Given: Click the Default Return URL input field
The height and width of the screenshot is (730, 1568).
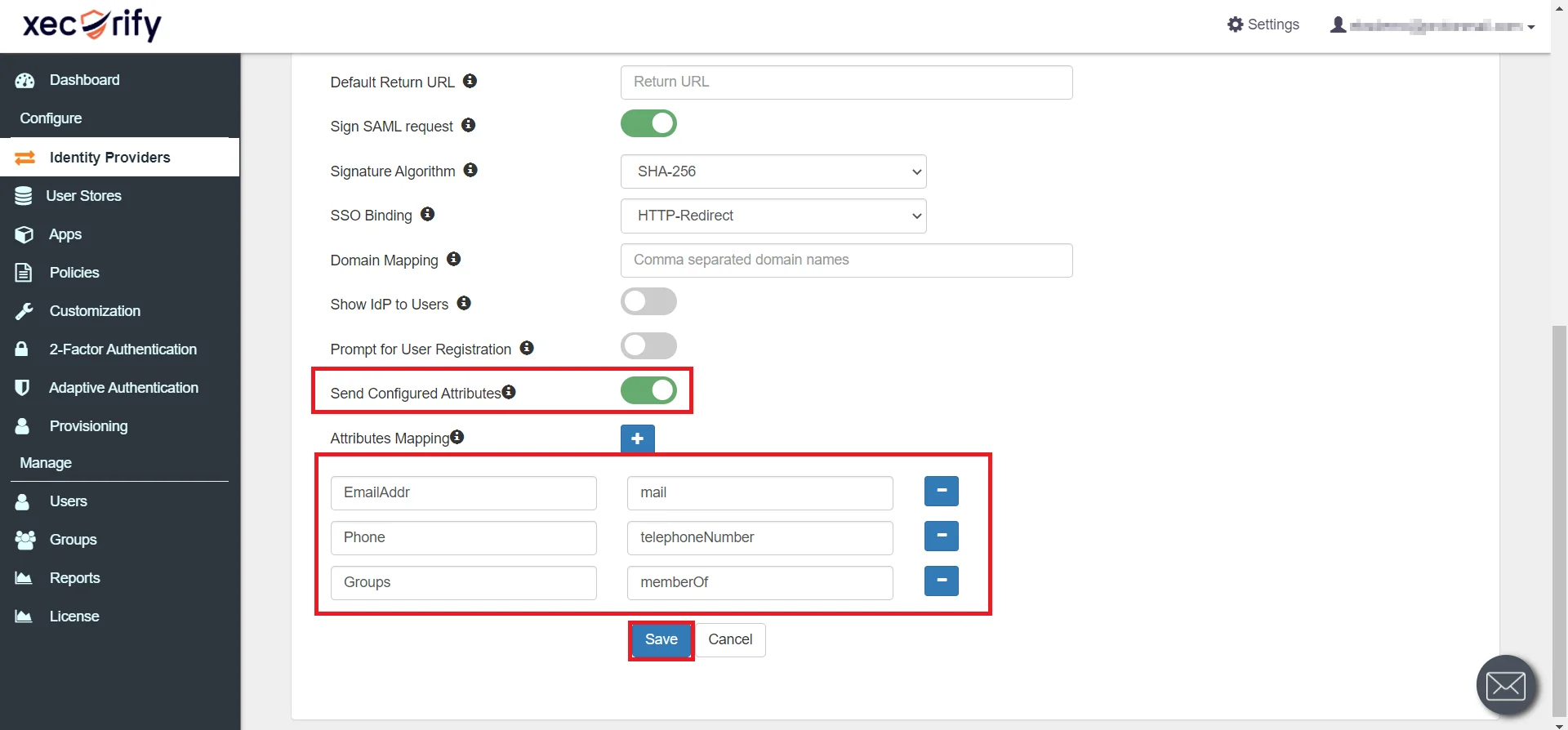Looking at the screenshot, I should 846,82.
